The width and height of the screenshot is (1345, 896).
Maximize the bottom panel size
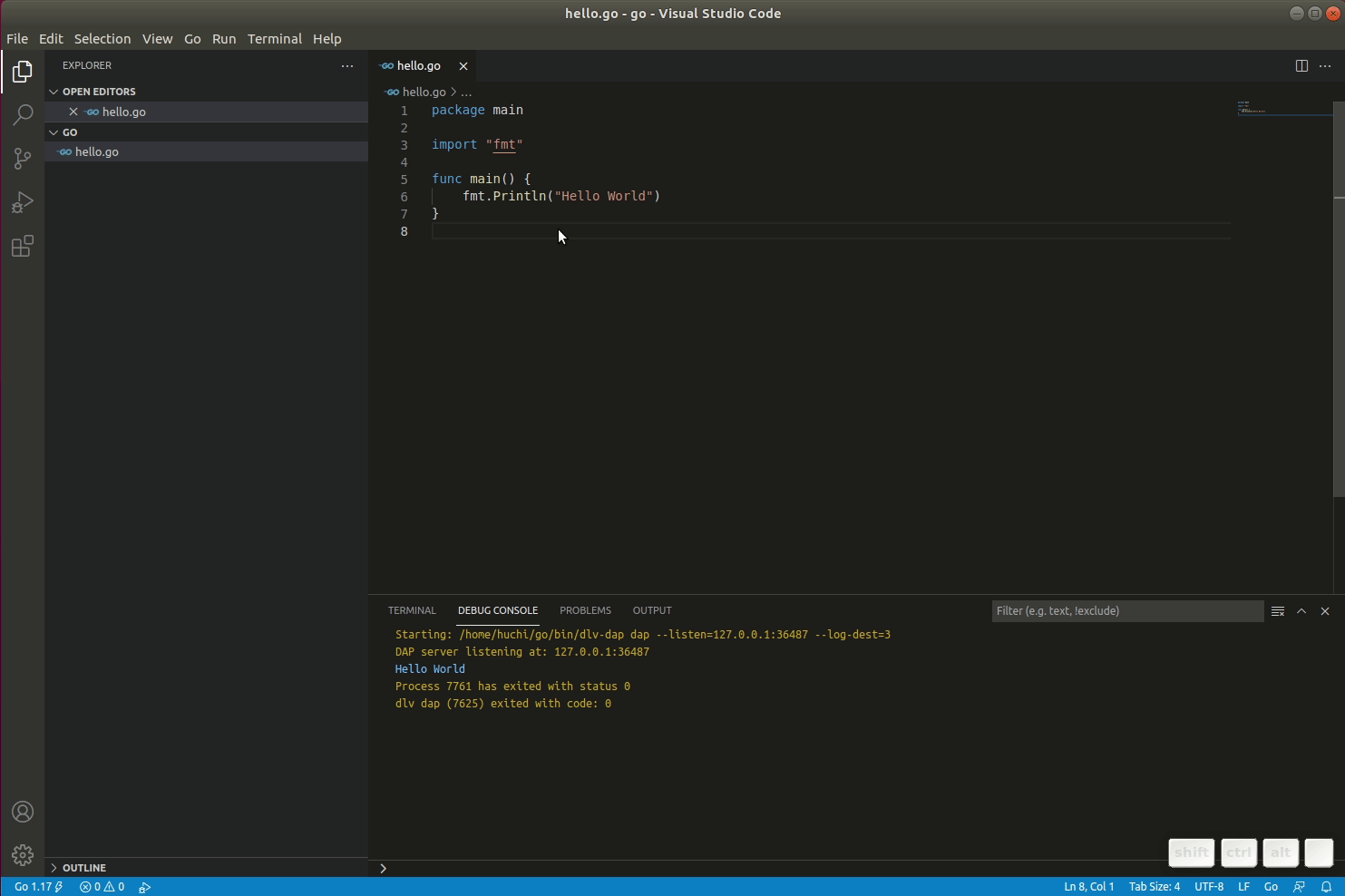1301,611
